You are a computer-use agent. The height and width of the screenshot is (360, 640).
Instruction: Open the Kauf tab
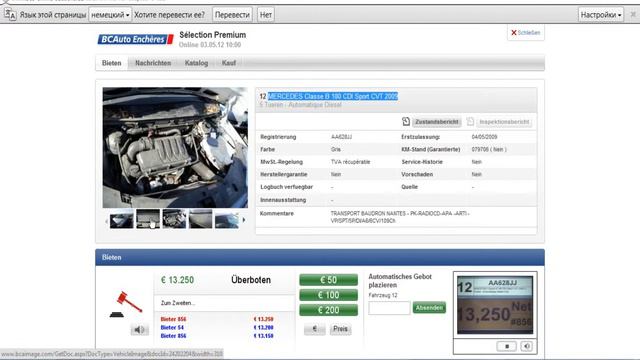229,63
